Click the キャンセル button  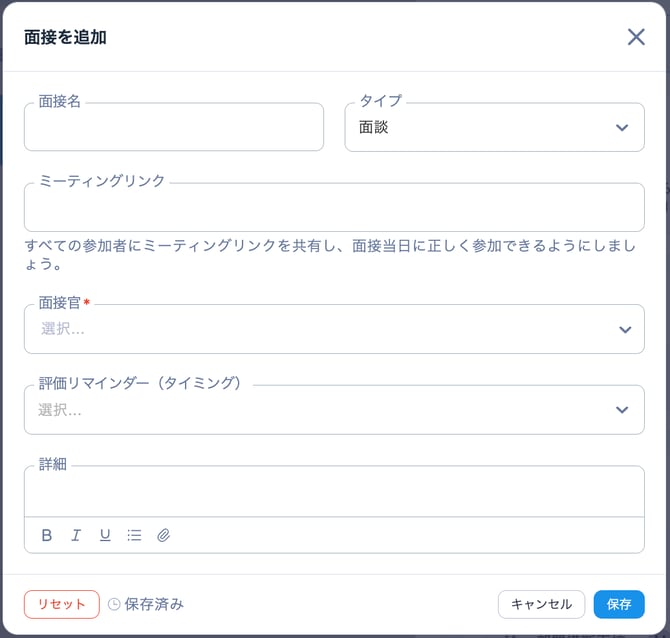click(x=541, y=604)
